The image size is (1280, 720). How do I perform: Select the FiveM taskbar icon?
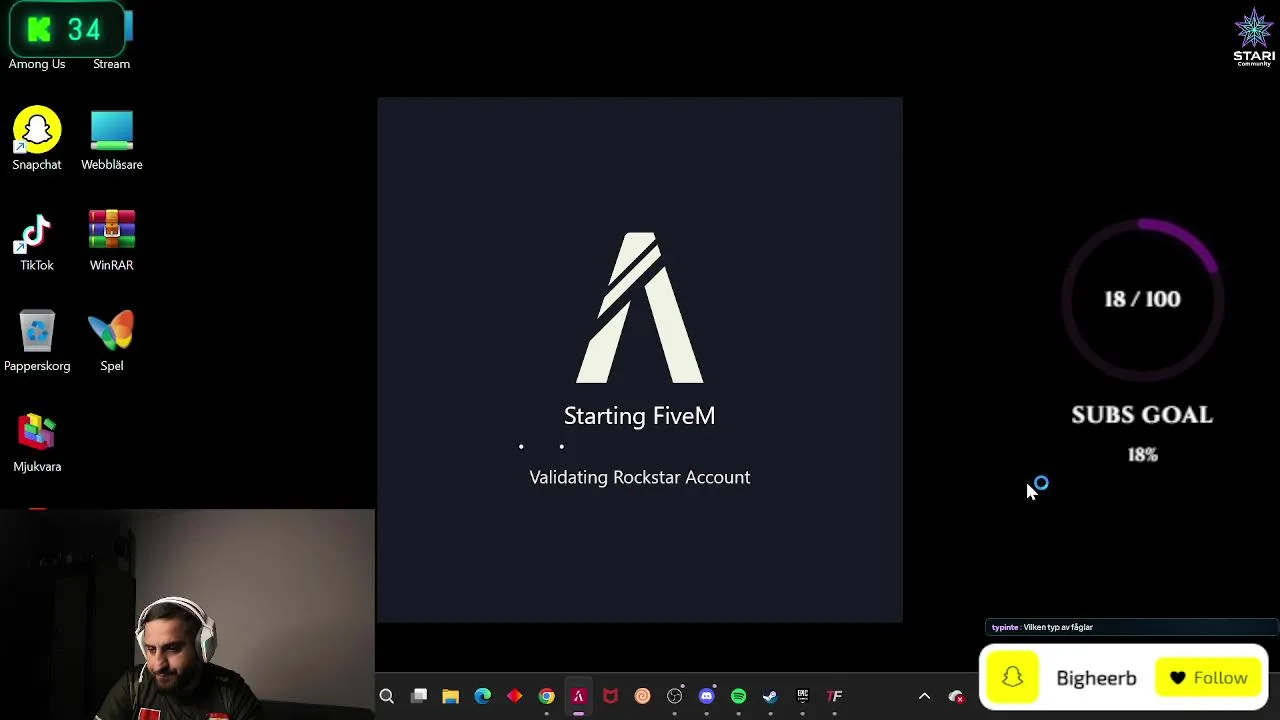(x=579, y=696)
